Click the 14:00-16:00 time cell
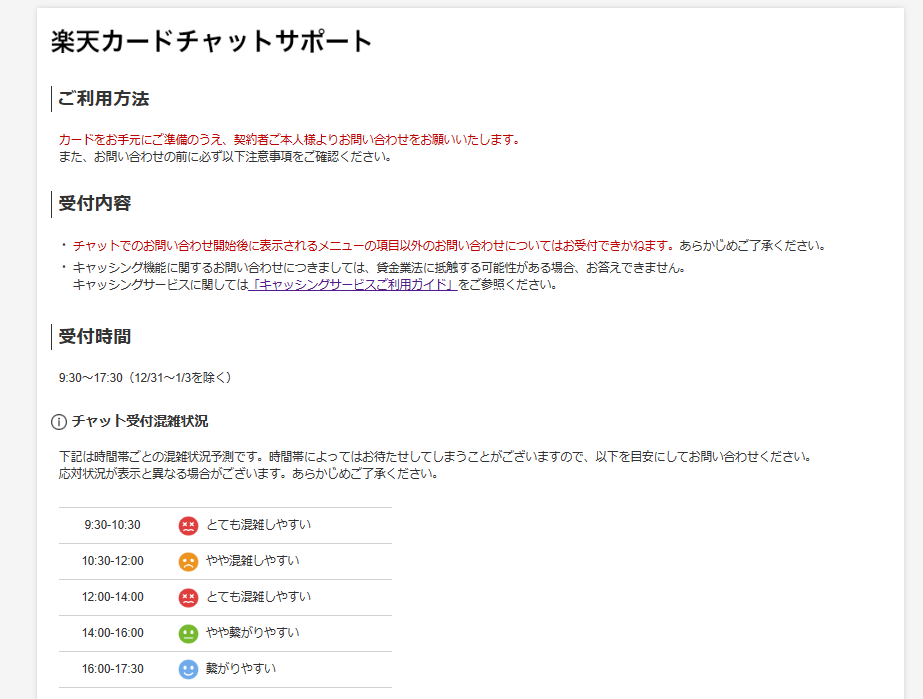Viewport: 923px width, 699px height. (112, 634)
